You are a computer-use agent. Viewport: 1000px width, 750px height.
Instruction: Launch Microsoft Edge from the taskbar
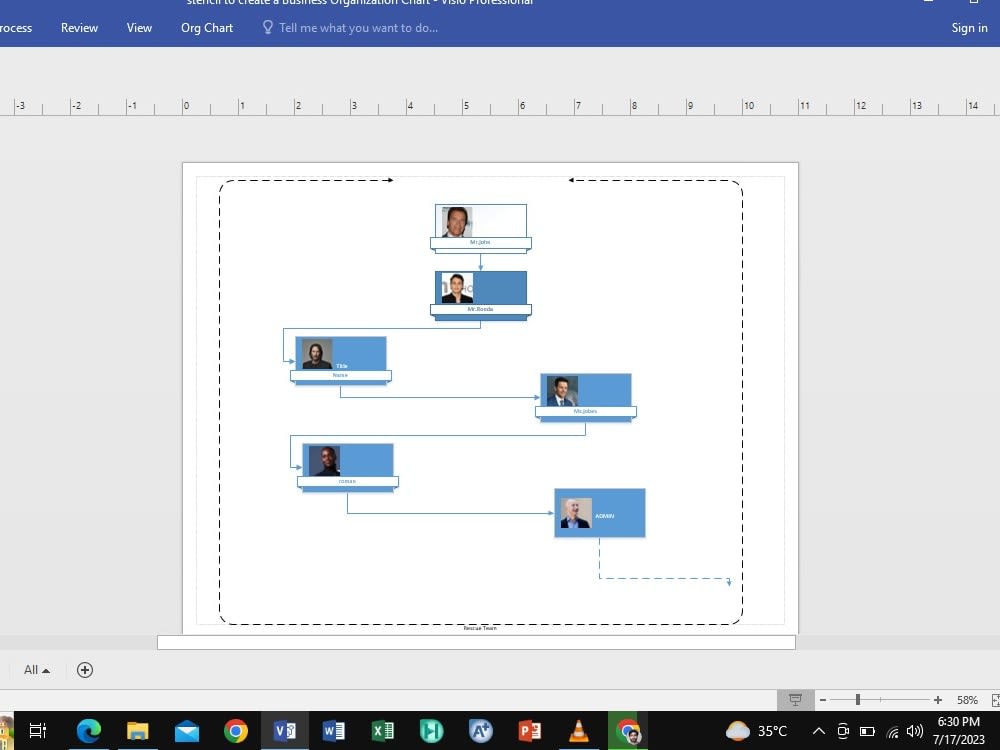(x=89, y=731)
